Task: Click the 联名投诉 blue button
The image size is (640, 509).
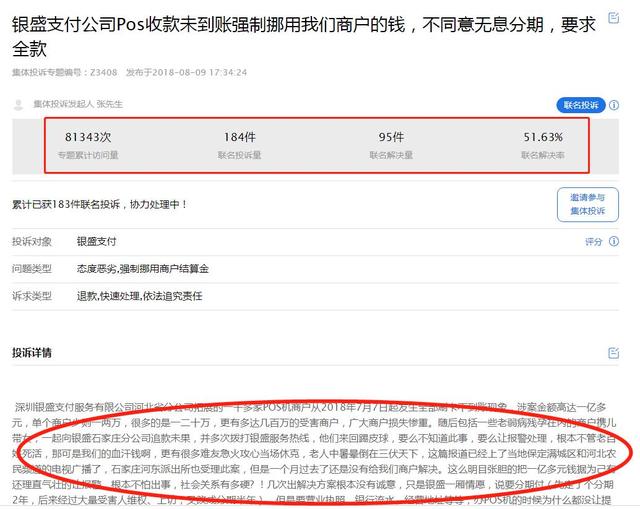Action: click(581, 105)
